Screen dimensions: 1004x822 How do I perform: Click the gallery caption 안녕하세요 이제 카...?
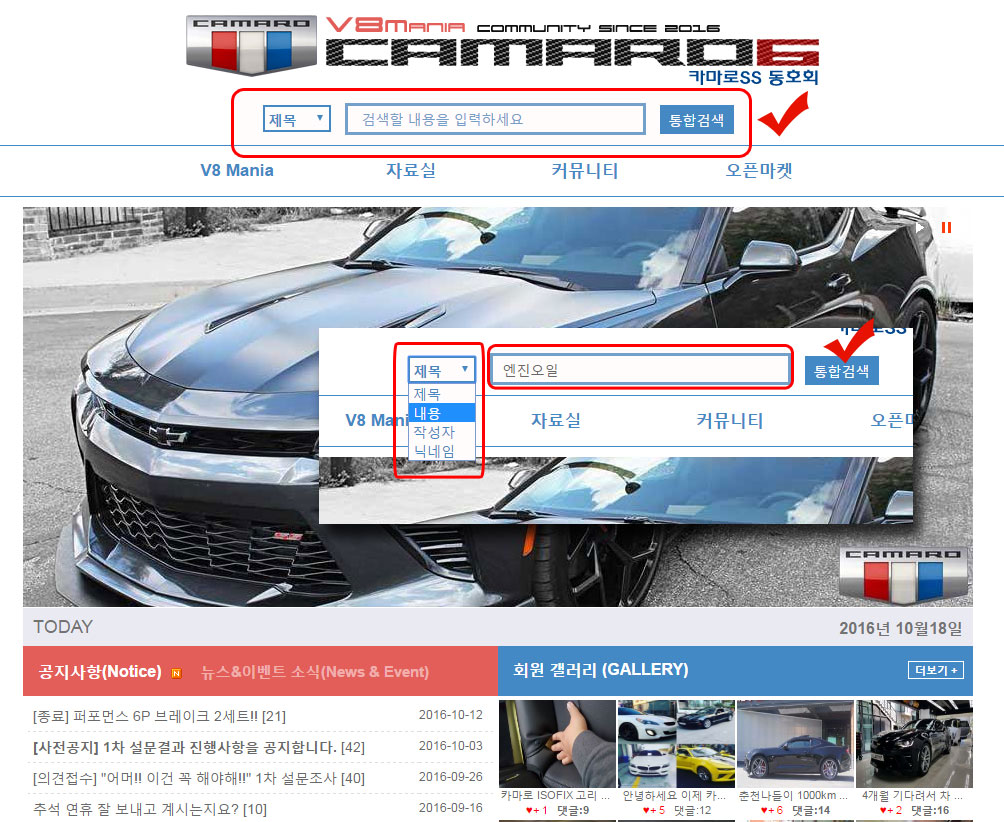pos(674,795)
